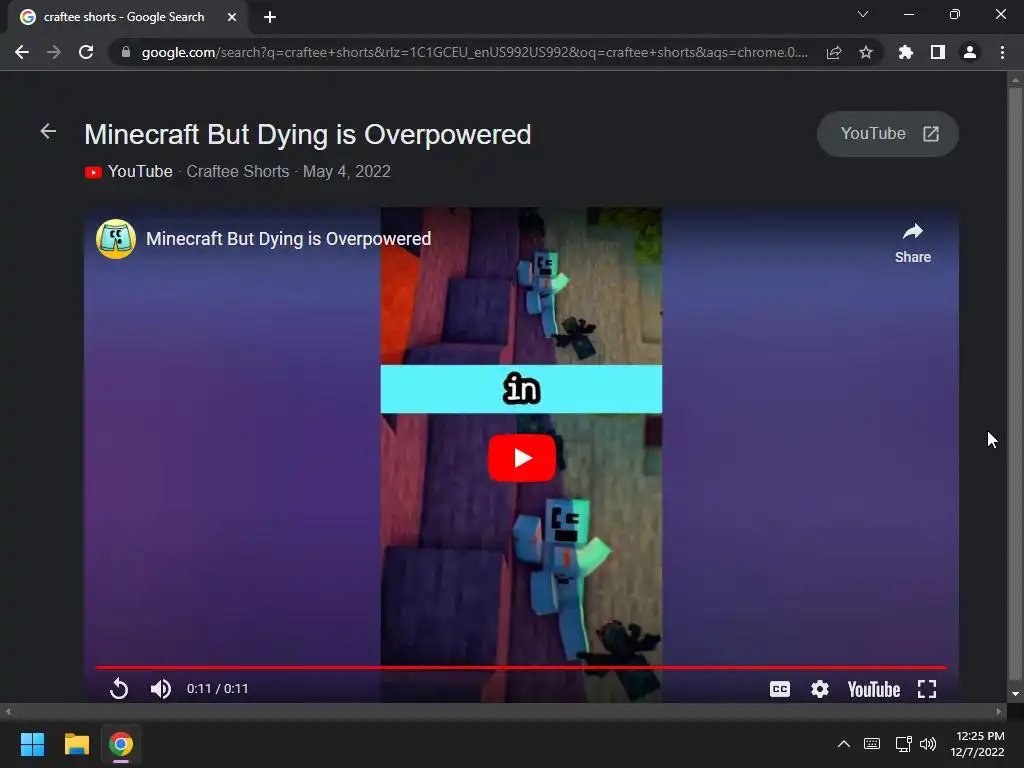Viewport: 1024px width, 768px height.
Task: Show hidden system tray icons
Action: [x=844, y=744]
